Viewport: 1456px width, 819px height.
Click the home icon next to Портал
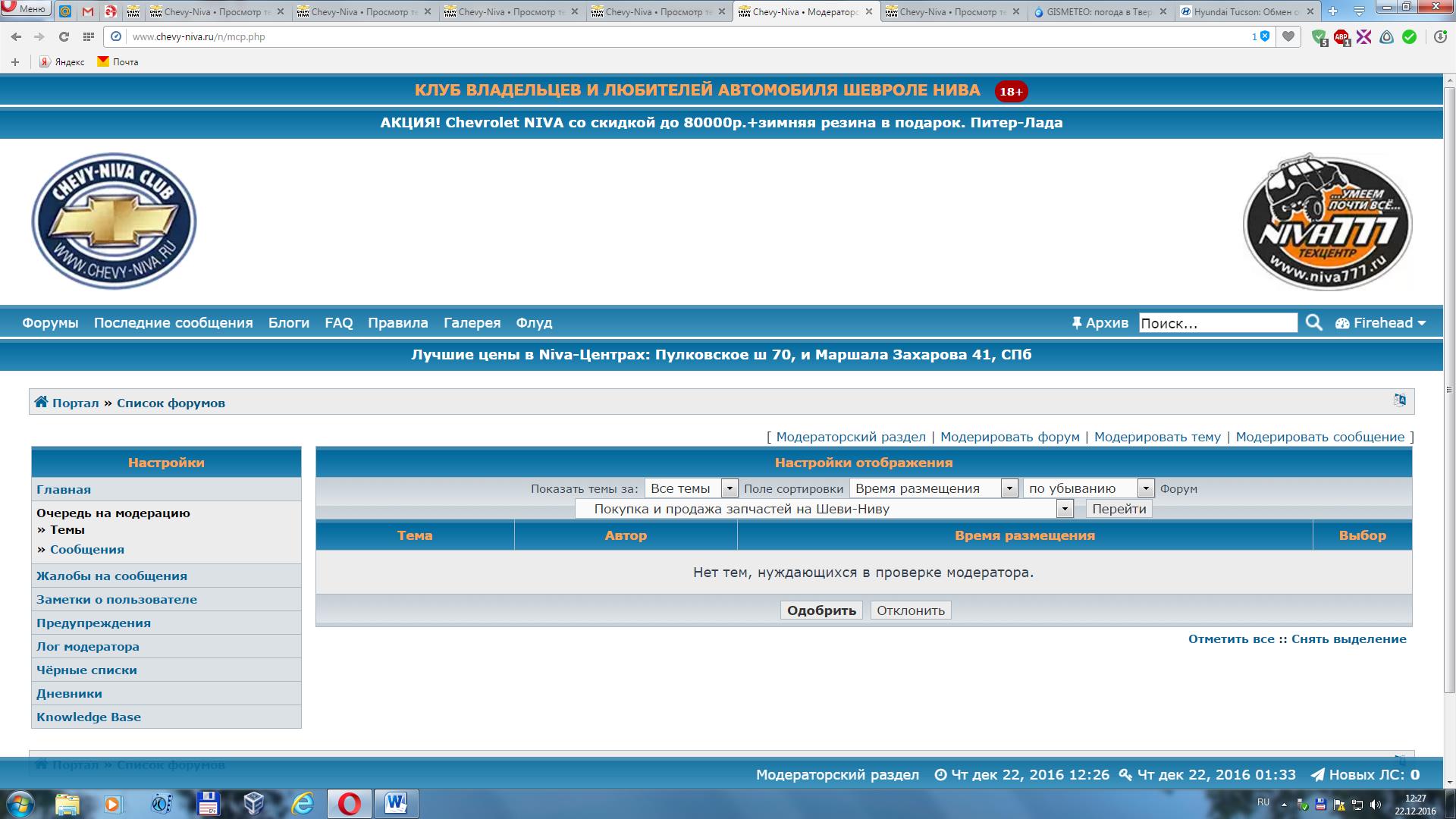(x=41, y=403)
